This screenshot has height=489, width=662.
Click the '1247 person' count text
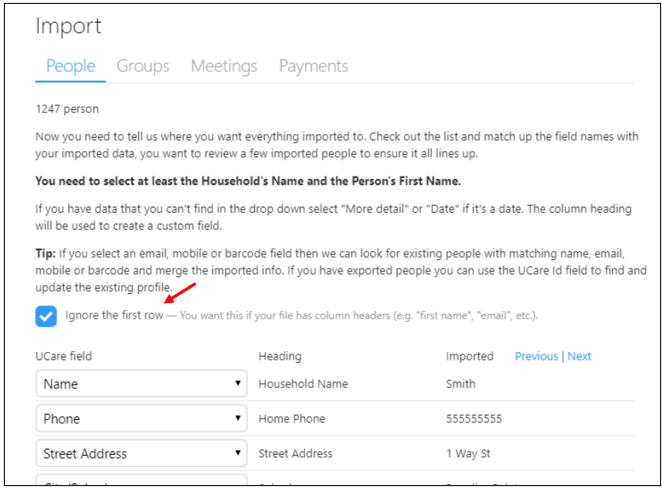(x=67, y=109)
